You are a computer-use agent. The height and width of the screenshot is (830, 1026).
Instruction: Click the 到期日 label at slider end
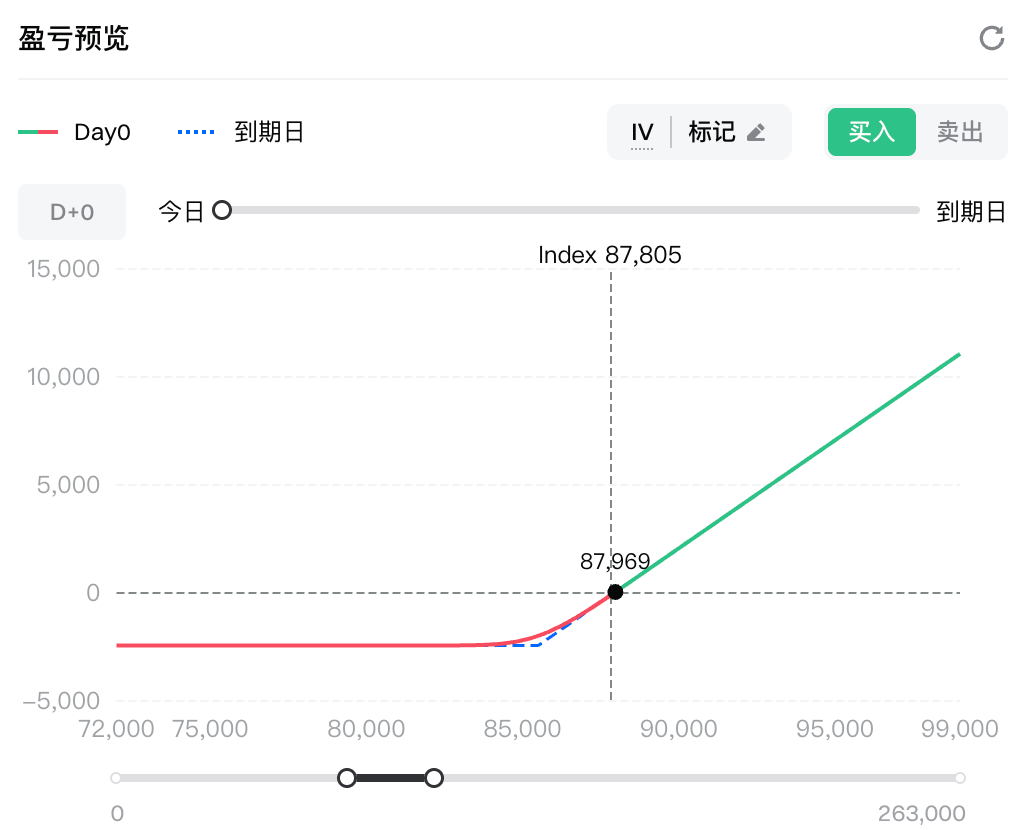point(970,212)
